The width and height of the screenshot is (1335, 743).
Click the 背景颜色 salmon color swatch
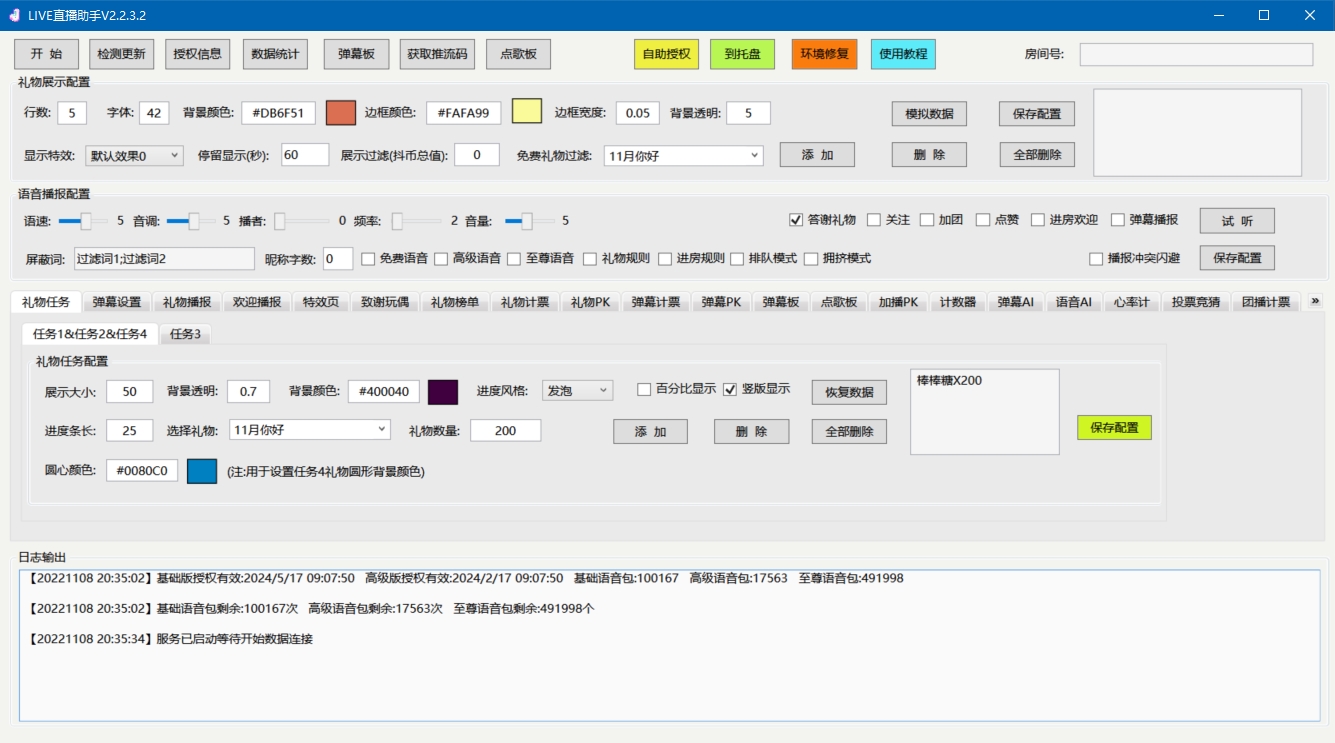tap(341, 112)
